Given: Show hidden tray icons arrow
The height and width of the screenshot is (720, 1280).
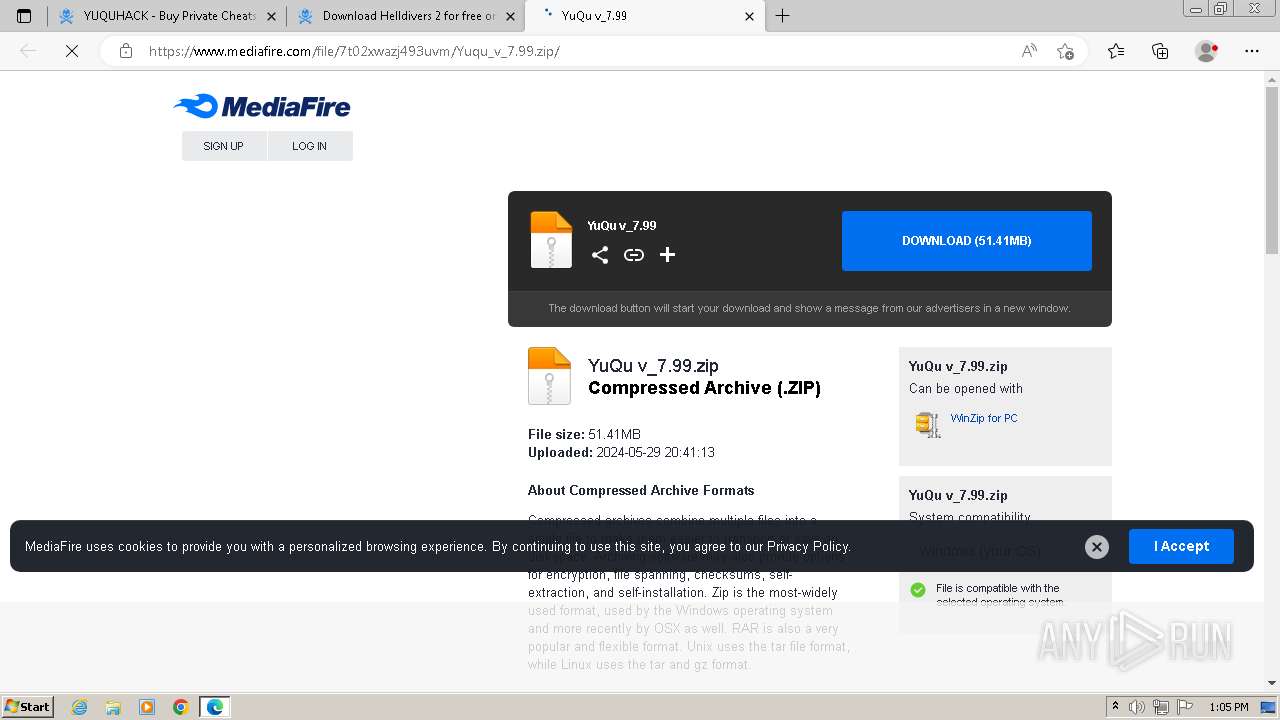Looking at the screenshot, I should [1116, 707].
